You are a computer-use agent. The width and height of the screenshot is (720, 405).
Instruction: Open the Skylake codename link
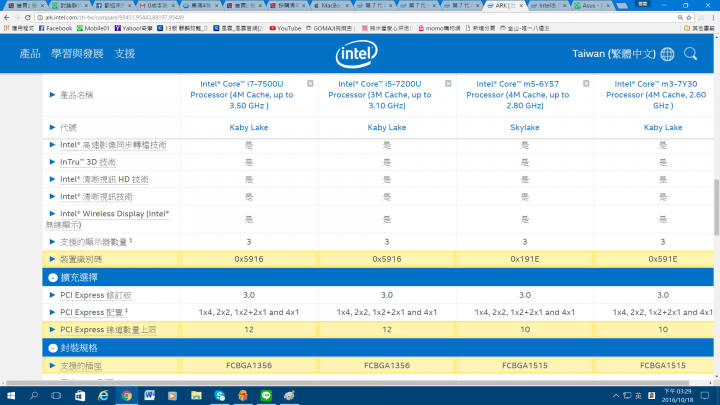click(x=525, y=127)
